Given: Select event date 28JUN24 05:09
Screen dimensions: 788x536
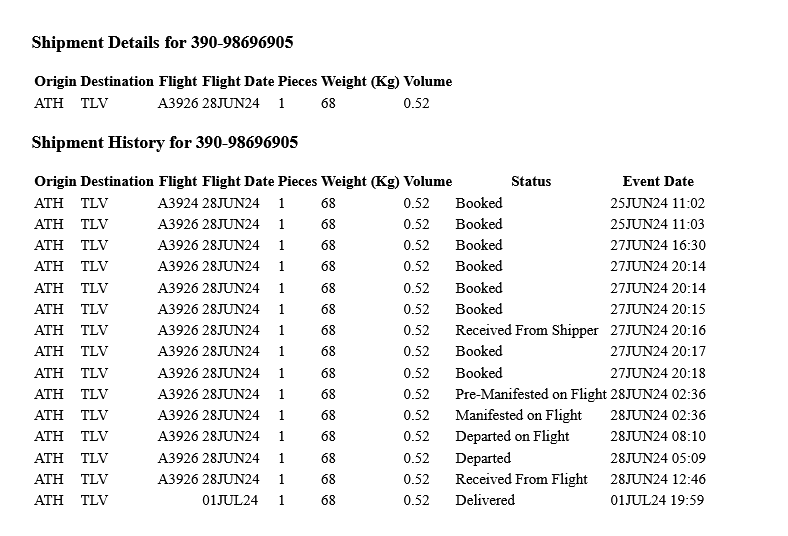Looking at the screenshot, I should point(657,458).
